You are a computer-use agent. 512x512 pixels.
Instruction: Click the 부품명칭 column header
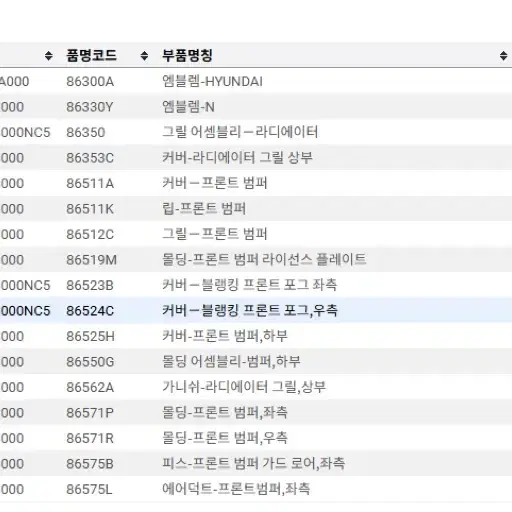(187, 55)
